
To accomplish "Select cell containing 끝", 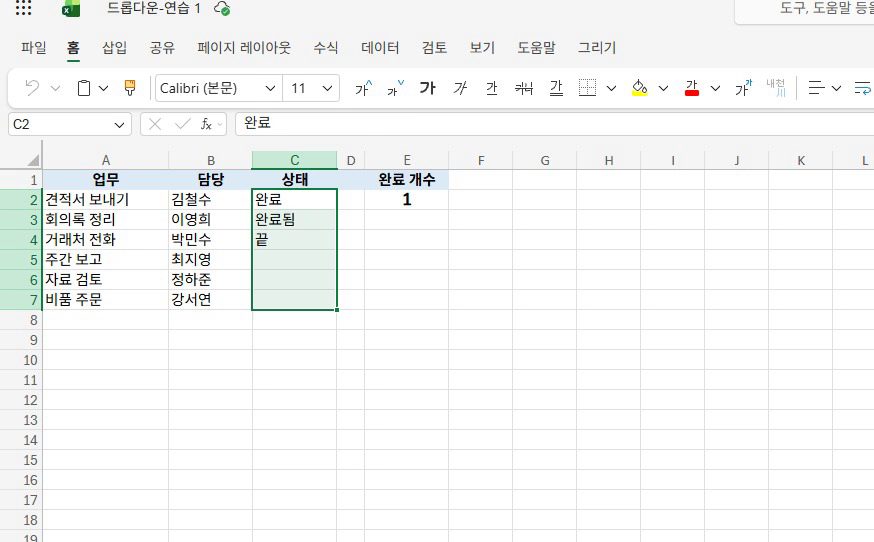I will coord(294,240).
